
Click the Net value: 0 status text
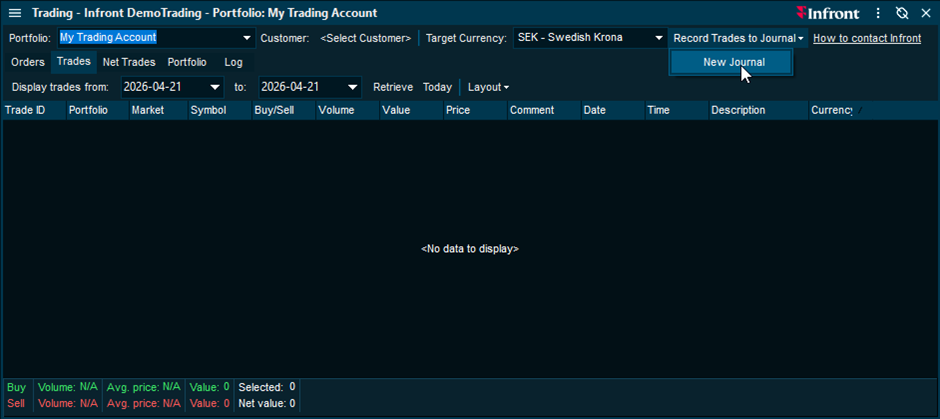tap(267, 403)
